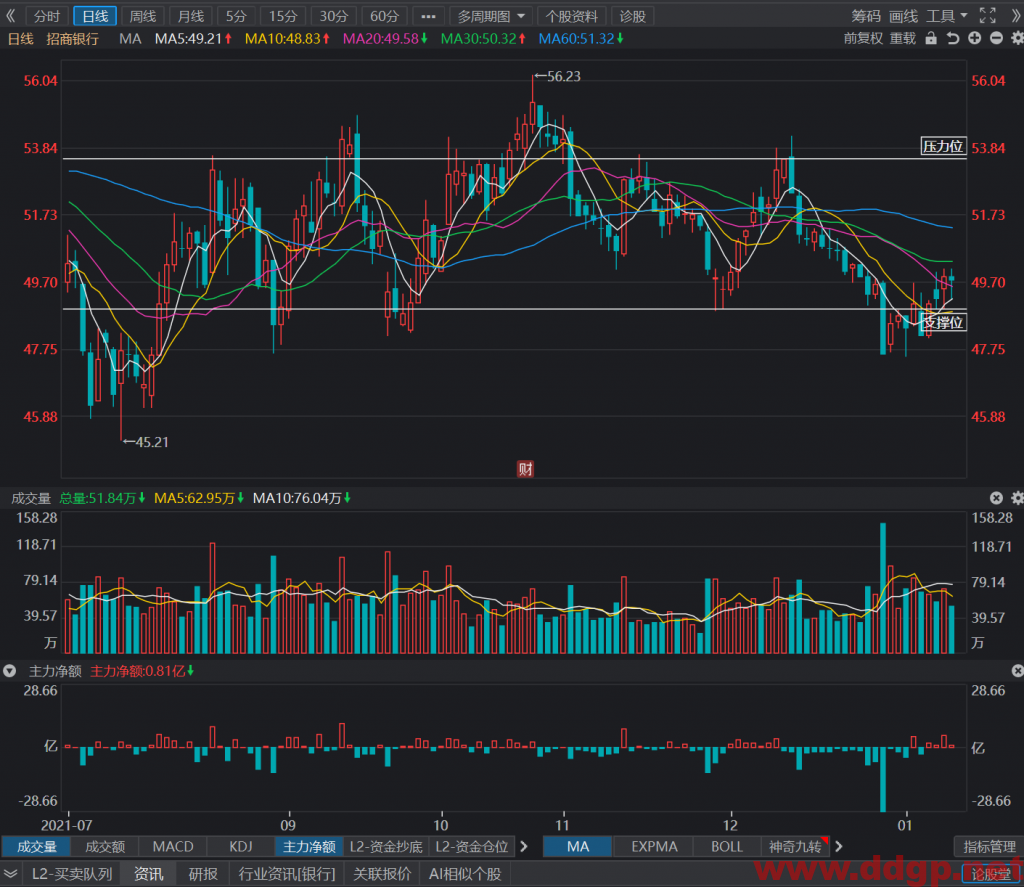Click 主力净额 panel title label

[56, 671]
